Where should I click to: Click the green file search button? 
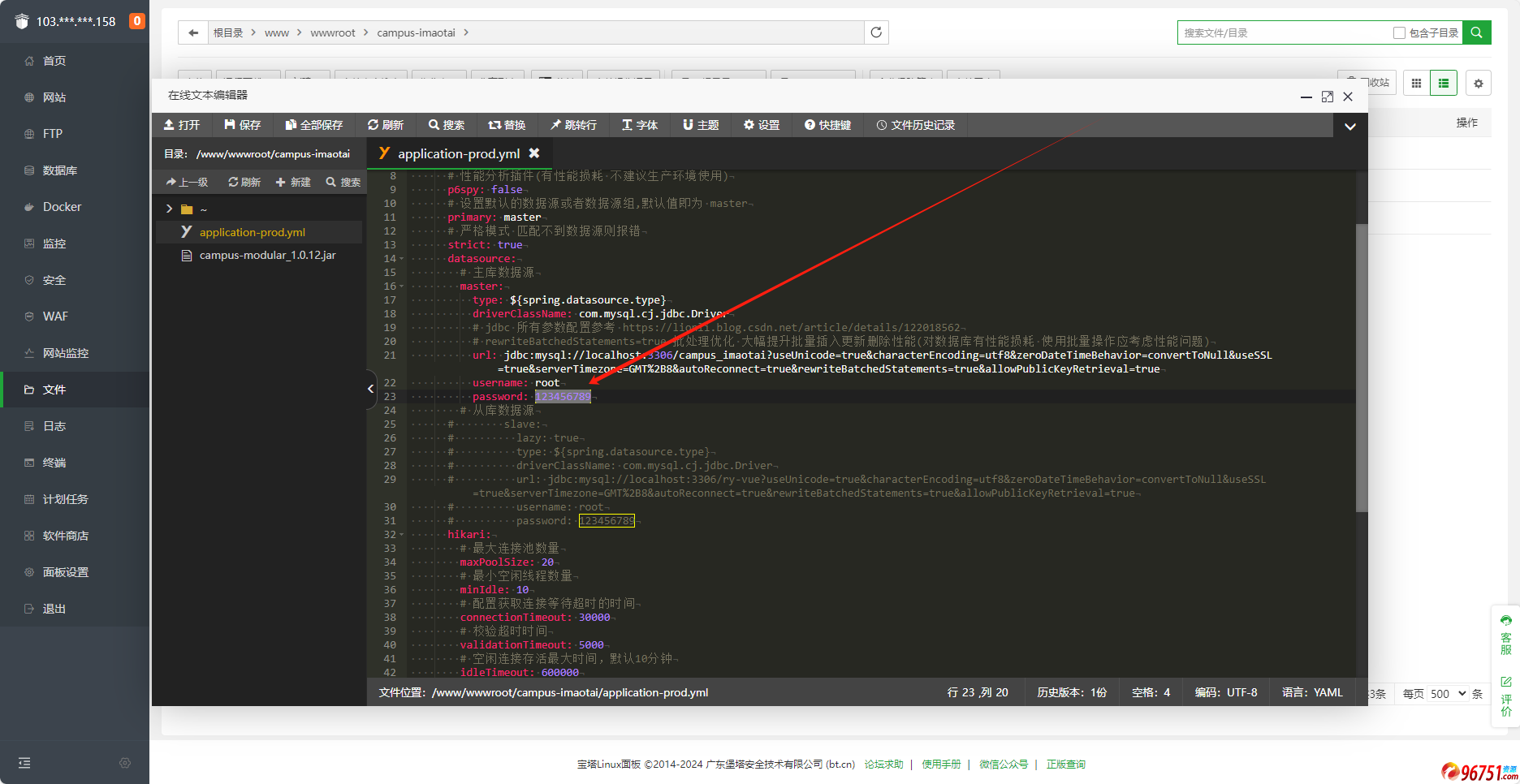tap(1477, 32)
